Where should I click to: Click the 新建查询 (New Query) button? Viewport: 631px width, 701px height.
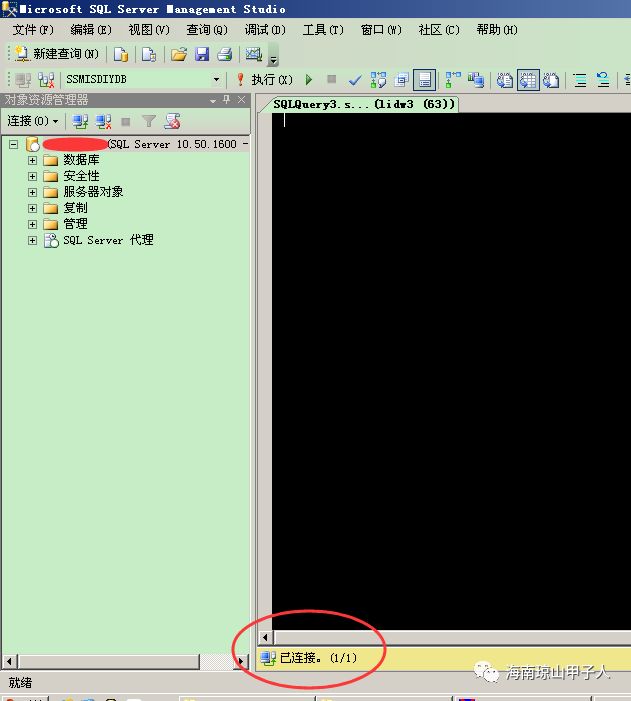57,54
